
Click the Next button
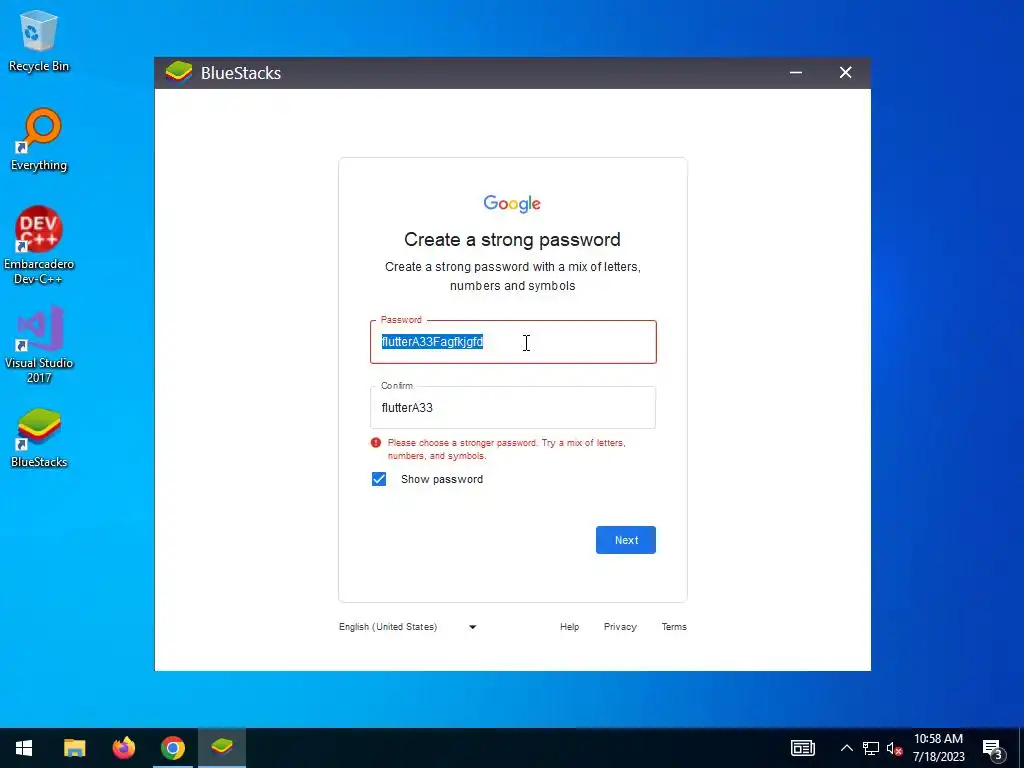point(626,540)
